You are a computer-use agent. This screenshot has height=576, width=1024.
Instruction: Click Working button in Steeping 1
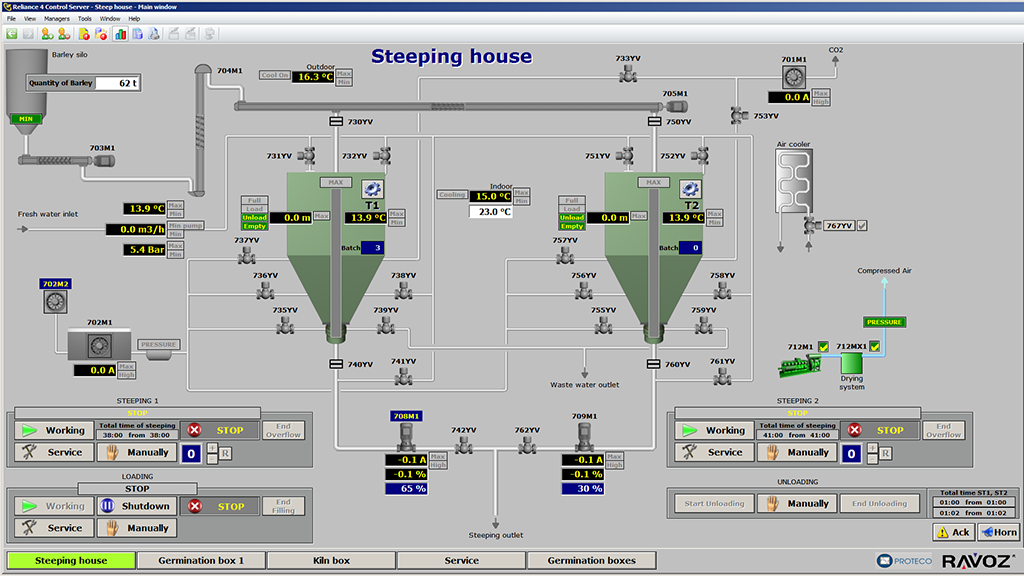[x=55, y=430]
